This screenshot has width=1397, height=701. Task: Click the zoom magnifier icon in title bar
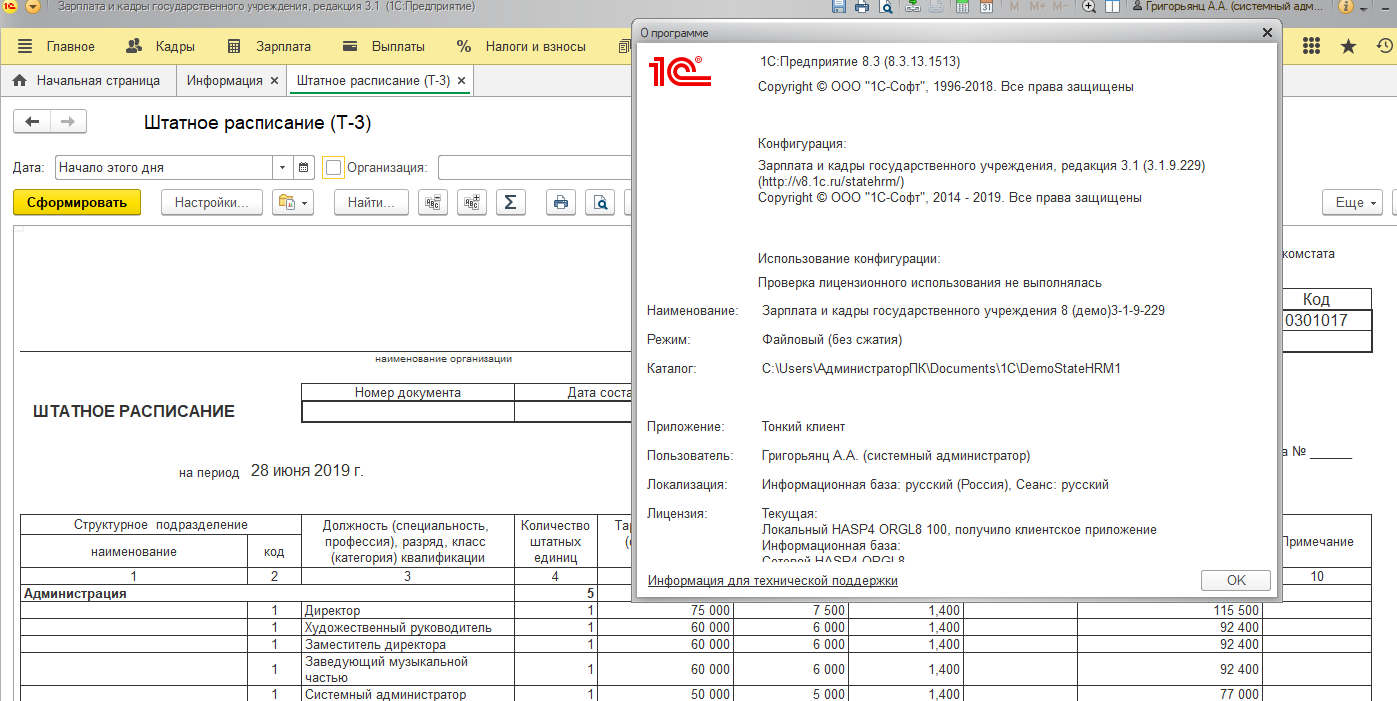click(1090, 7)
